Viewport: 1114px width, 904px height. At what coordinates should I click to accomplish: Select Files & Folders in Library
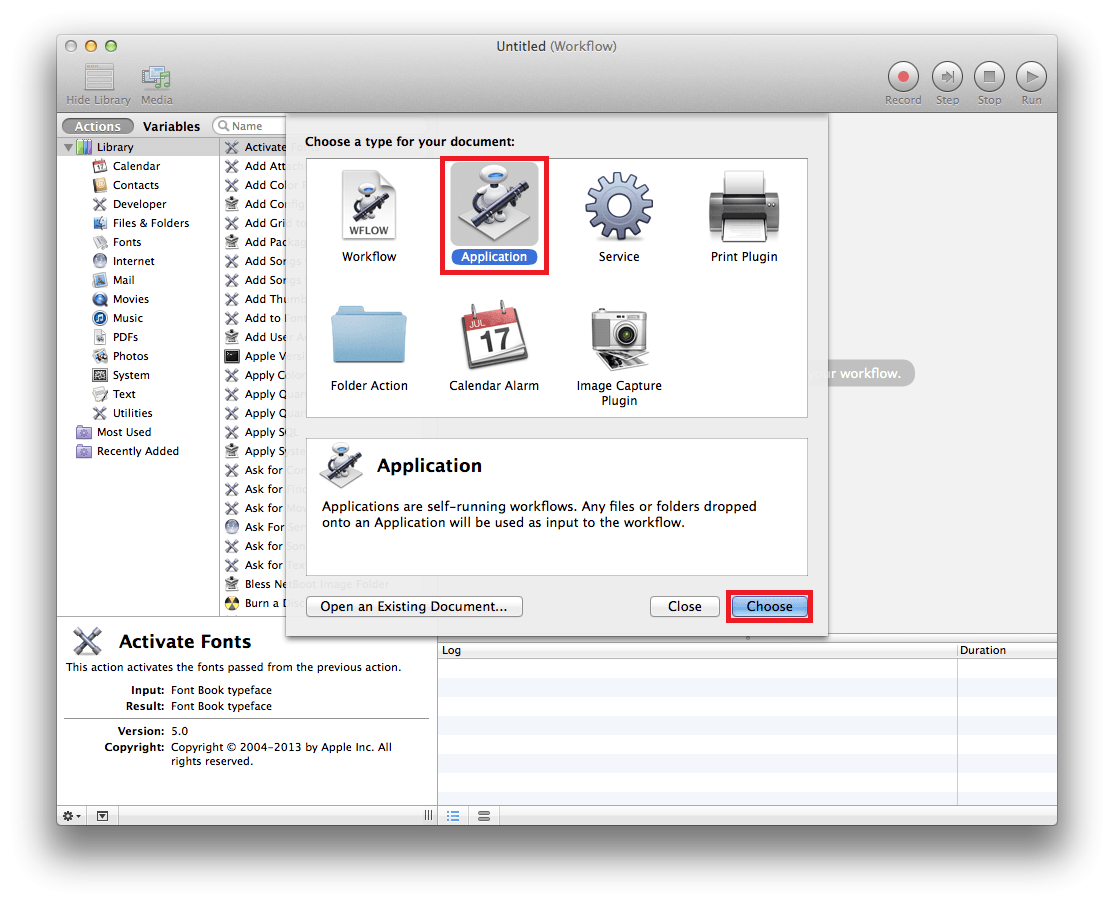(x=150, y=223)
